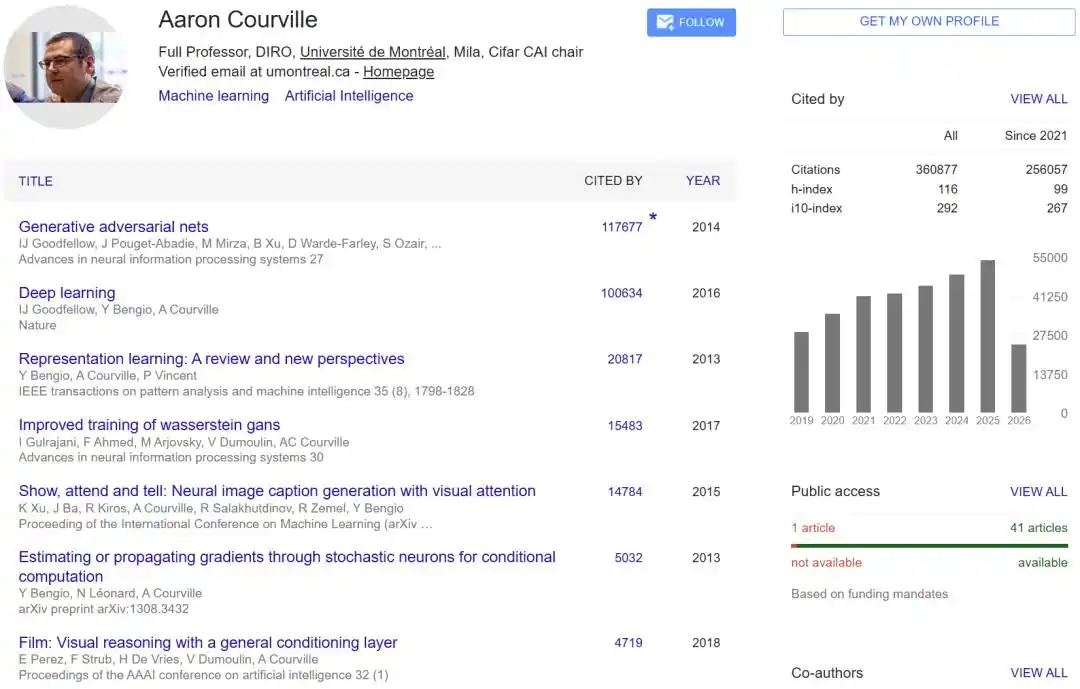The image size is (1080, 689).
Task: Open Generative adversarial nets paper
Action: [114, 227]
